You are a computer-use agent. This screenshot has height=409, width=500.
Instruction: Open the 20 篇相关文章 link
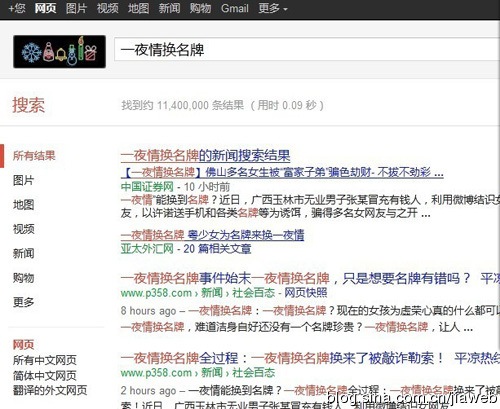pyautogui.click(x=217, y=249)
